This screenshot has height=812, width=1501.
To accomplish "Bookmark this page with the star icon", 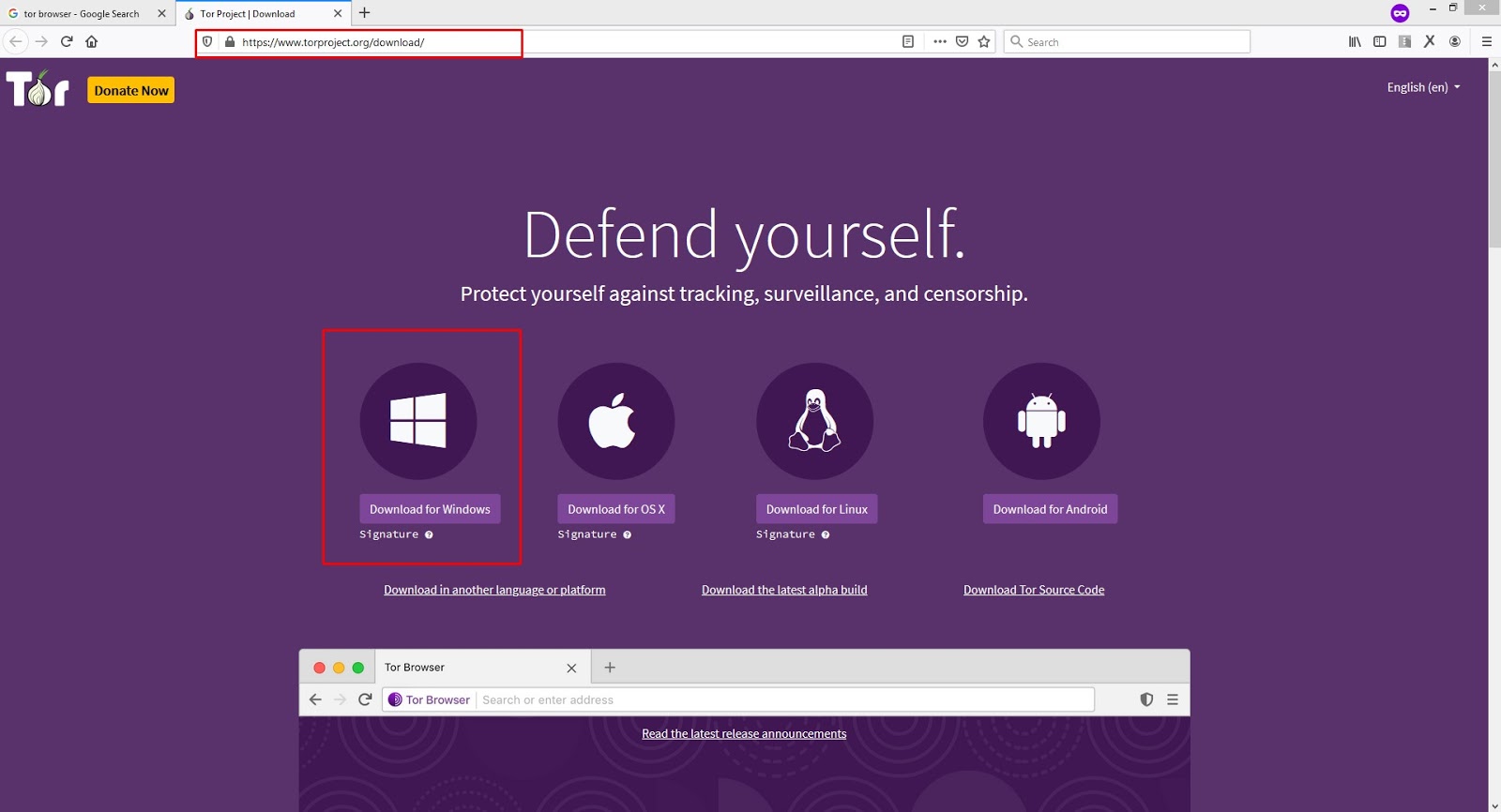I will [x=984, y=41].
